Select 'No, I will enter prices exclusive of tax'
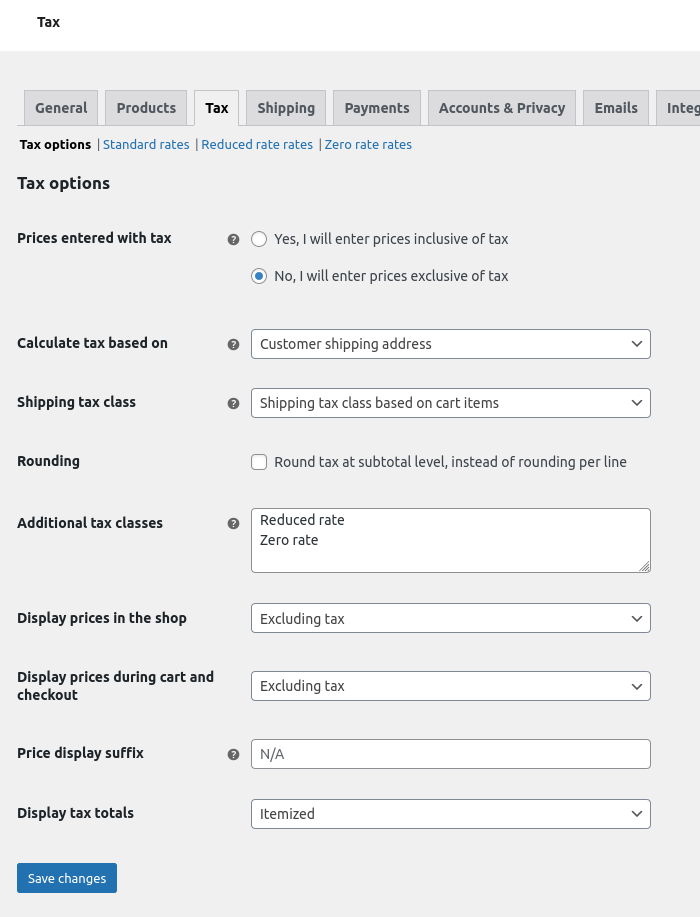The height and width of the screenshot is (917, 700). click(259, 276)
